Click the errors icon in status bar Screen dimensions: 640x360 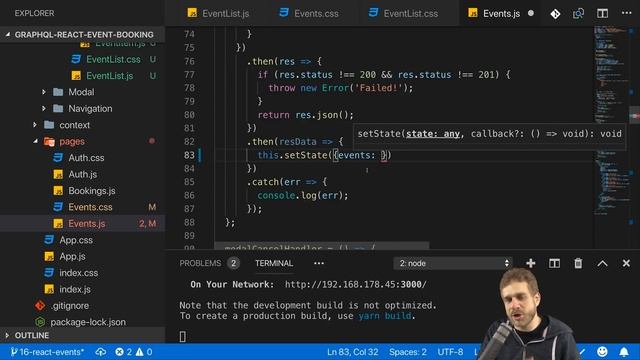point(119,352)
